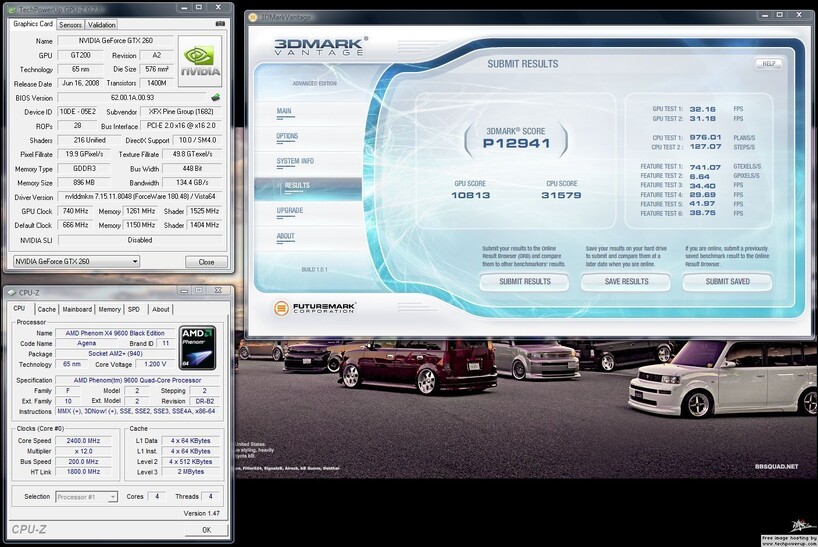Click CPU-Z title bar application icon
This screenshot has height=547, width=818.
pyautogui.click(x=12, y=293)
